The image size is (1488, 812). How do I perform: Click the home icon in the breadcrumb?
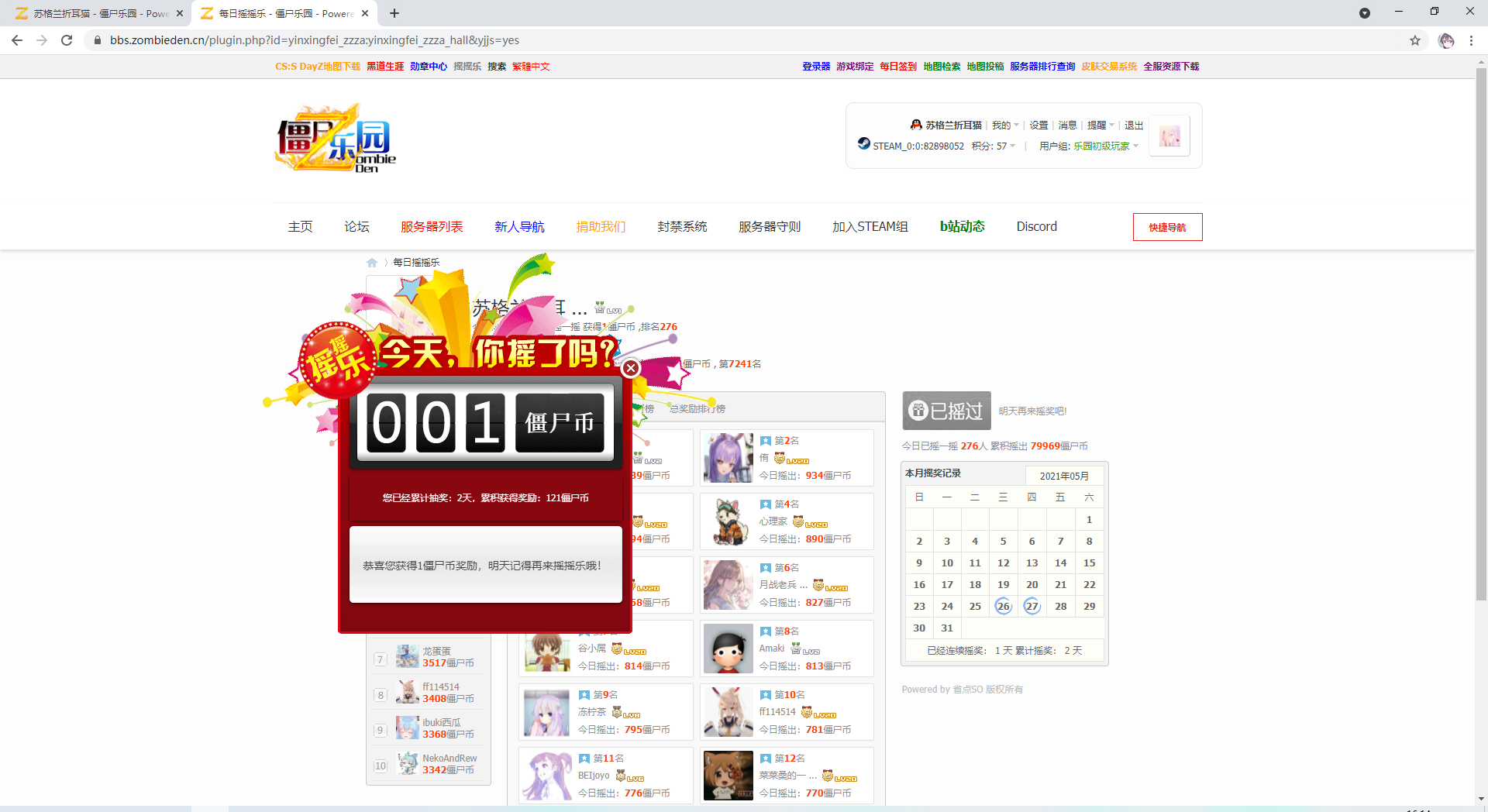point(373,263)
